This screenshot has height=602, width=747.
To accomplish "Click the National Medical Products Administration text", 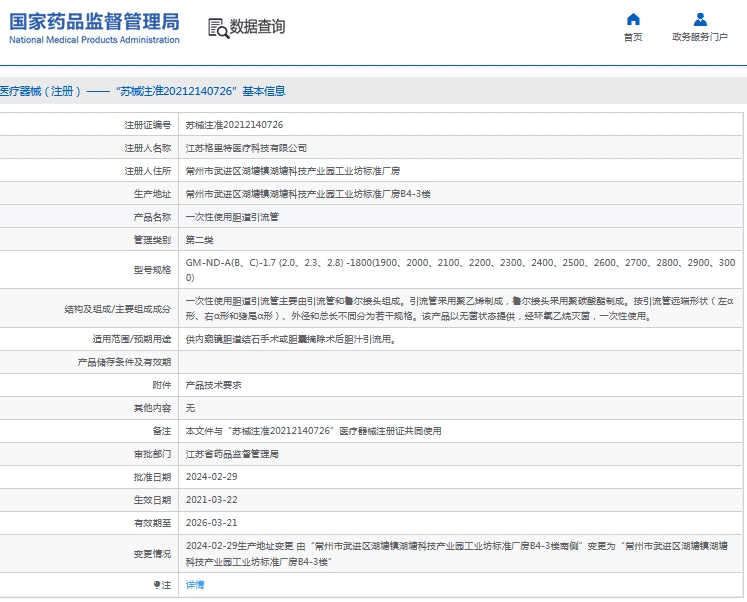I will click(x=94, y=40).
